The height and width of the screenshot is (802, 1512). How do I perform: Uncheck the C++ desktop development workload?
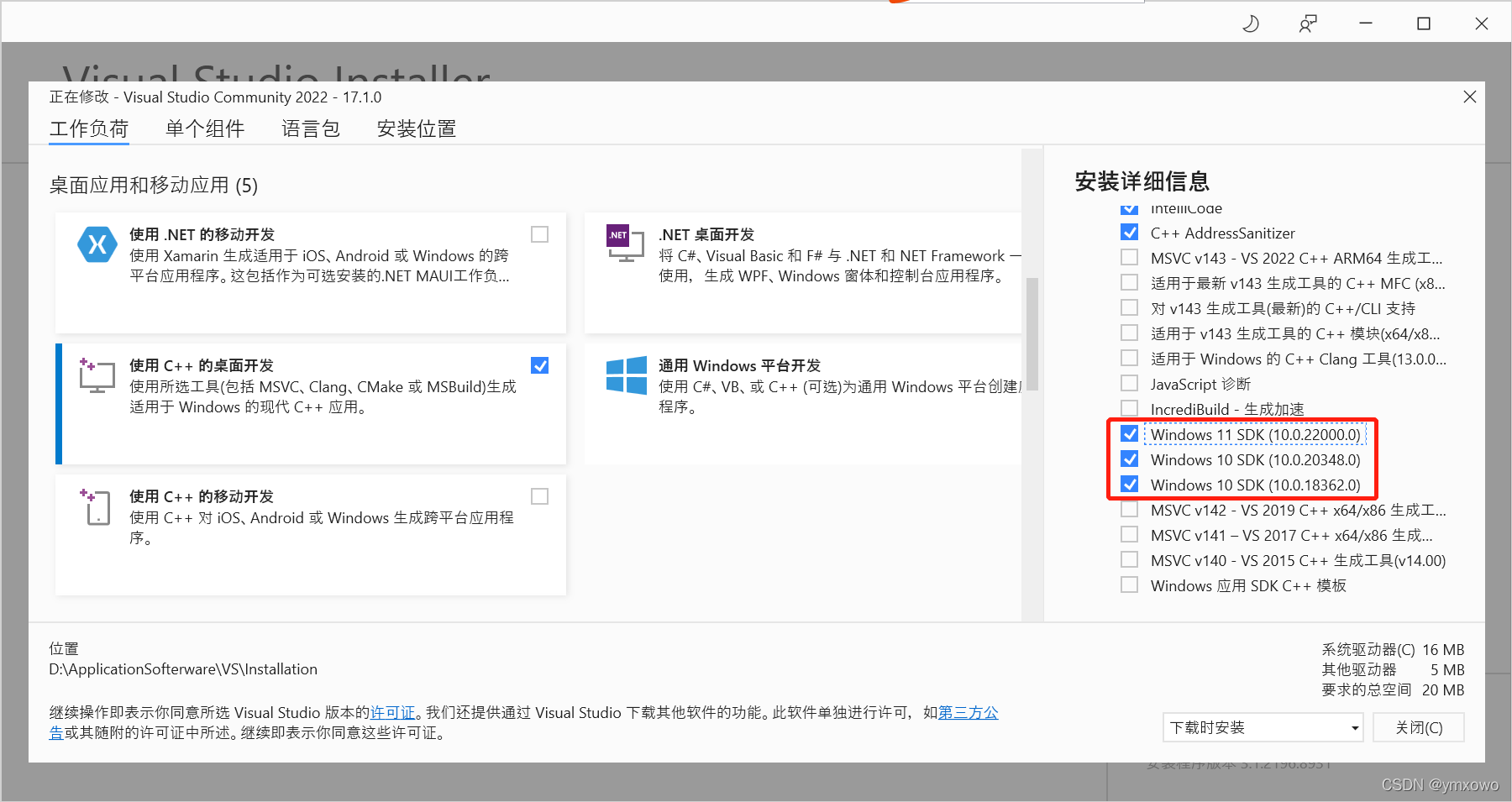[x=540, y=365]
